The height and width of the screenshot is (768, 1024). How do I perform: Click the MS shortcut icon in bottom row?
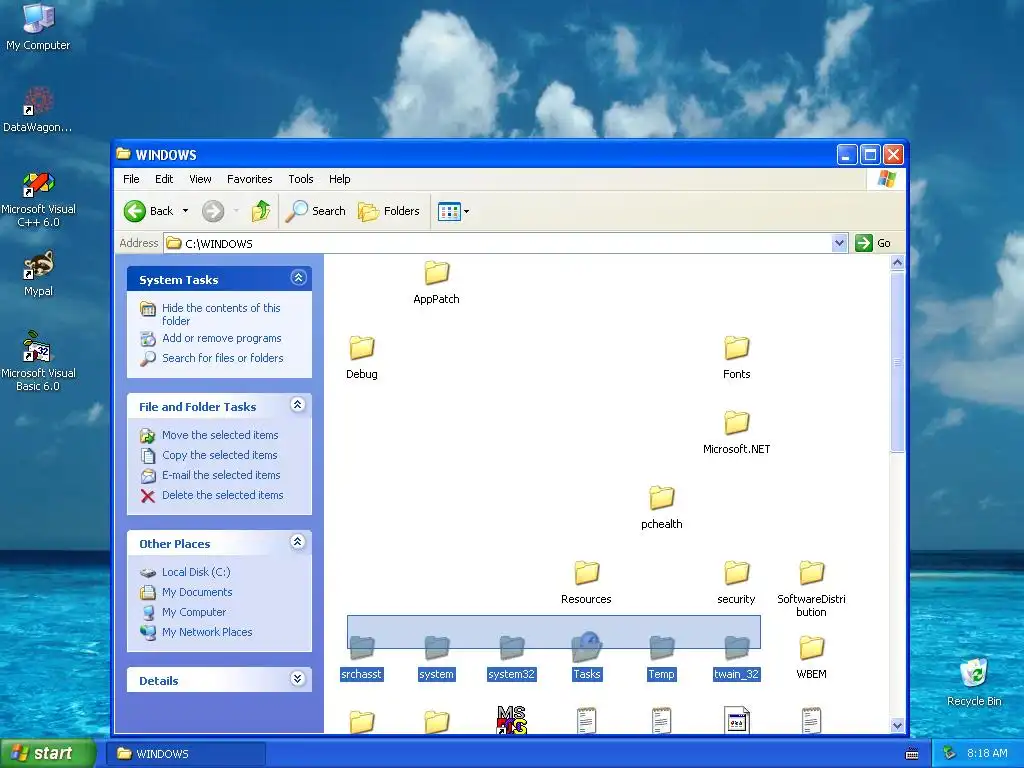pos(512,720)
